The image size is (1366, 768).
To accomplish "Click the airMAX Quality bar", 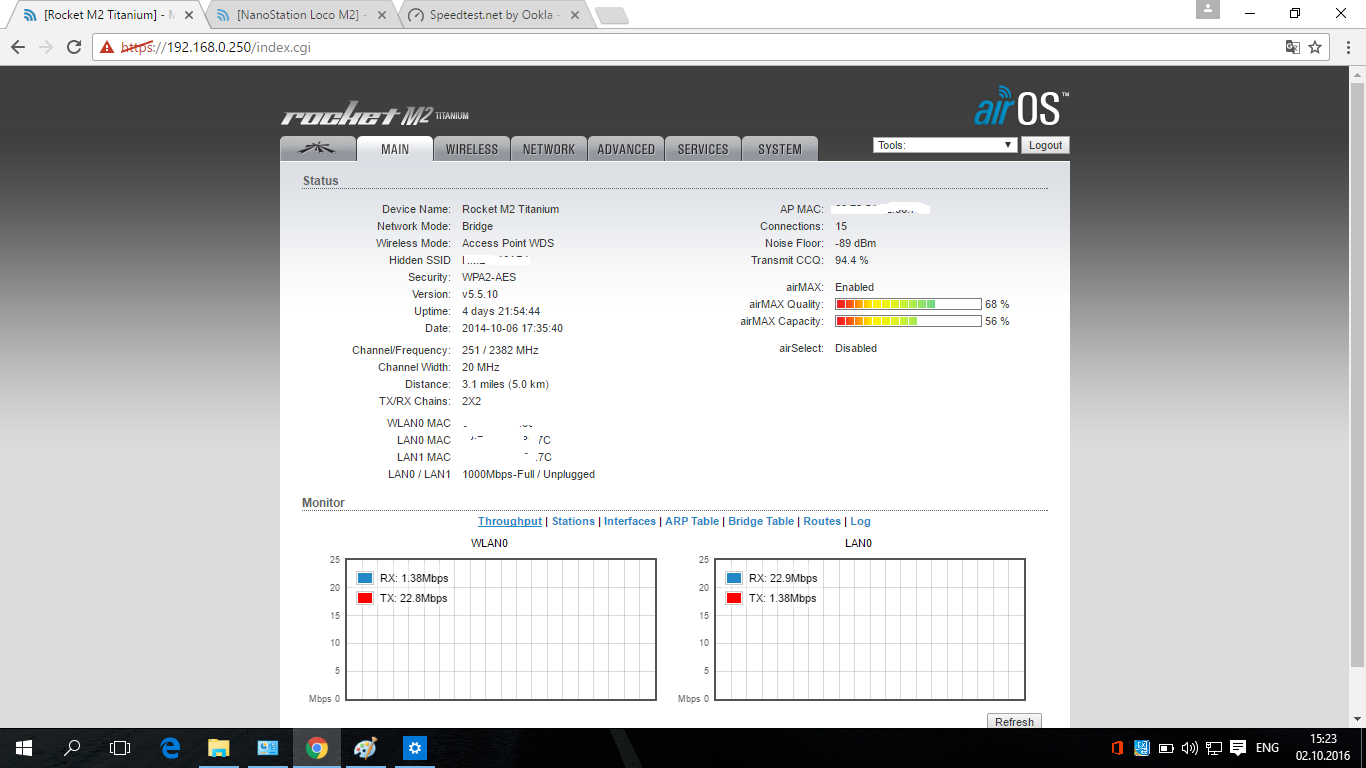I will [x=908, y=304].
